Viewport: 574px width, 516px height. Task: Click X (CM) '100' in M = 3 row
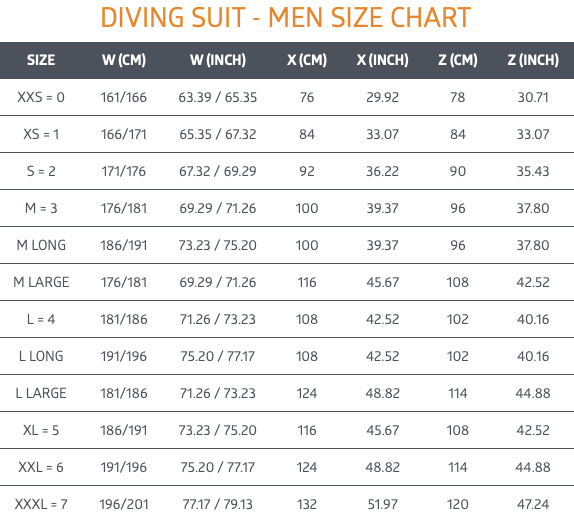[x=307, y=208]
